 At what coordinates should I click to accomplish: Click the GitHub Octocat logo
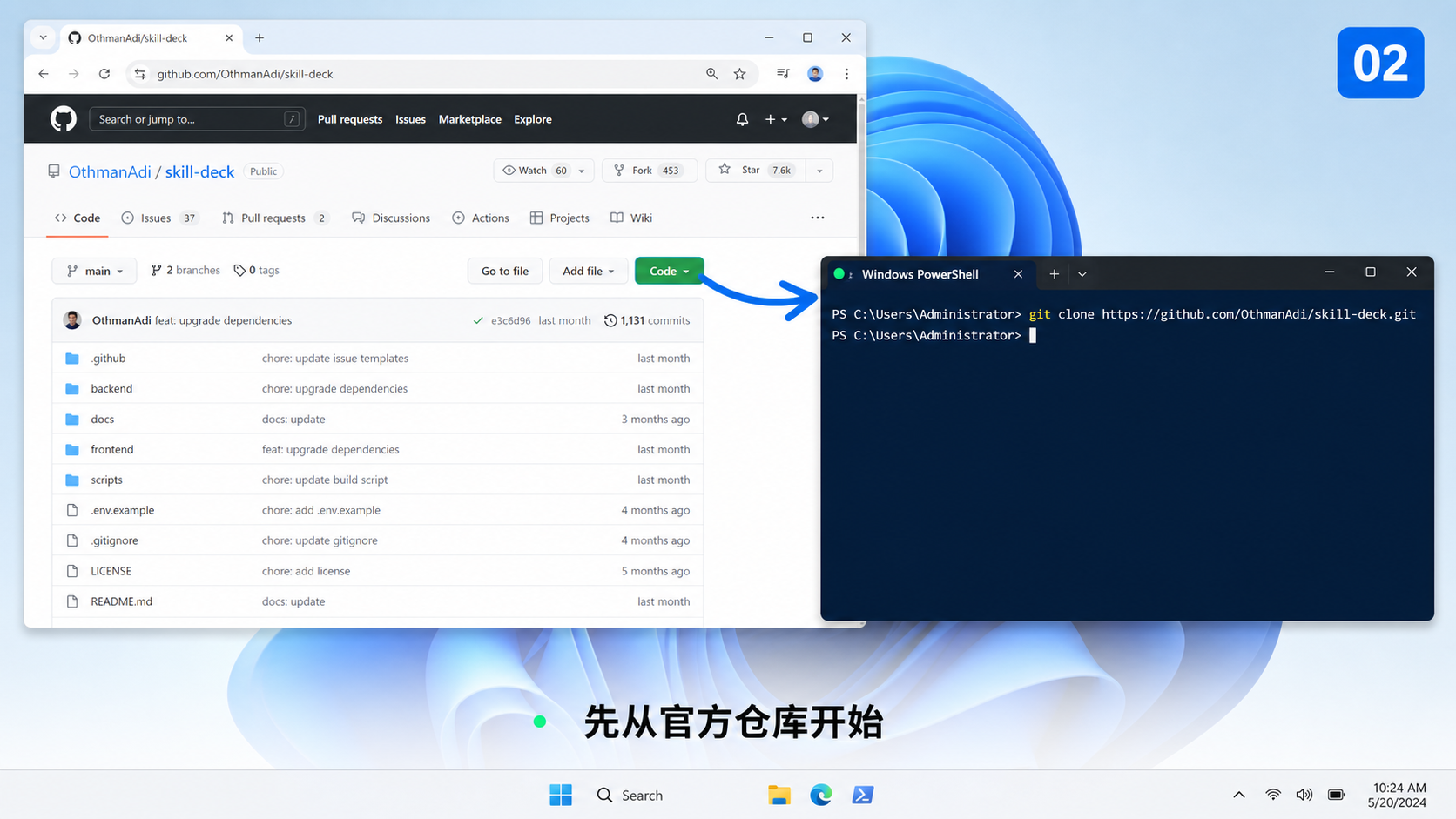pos(64,119)
